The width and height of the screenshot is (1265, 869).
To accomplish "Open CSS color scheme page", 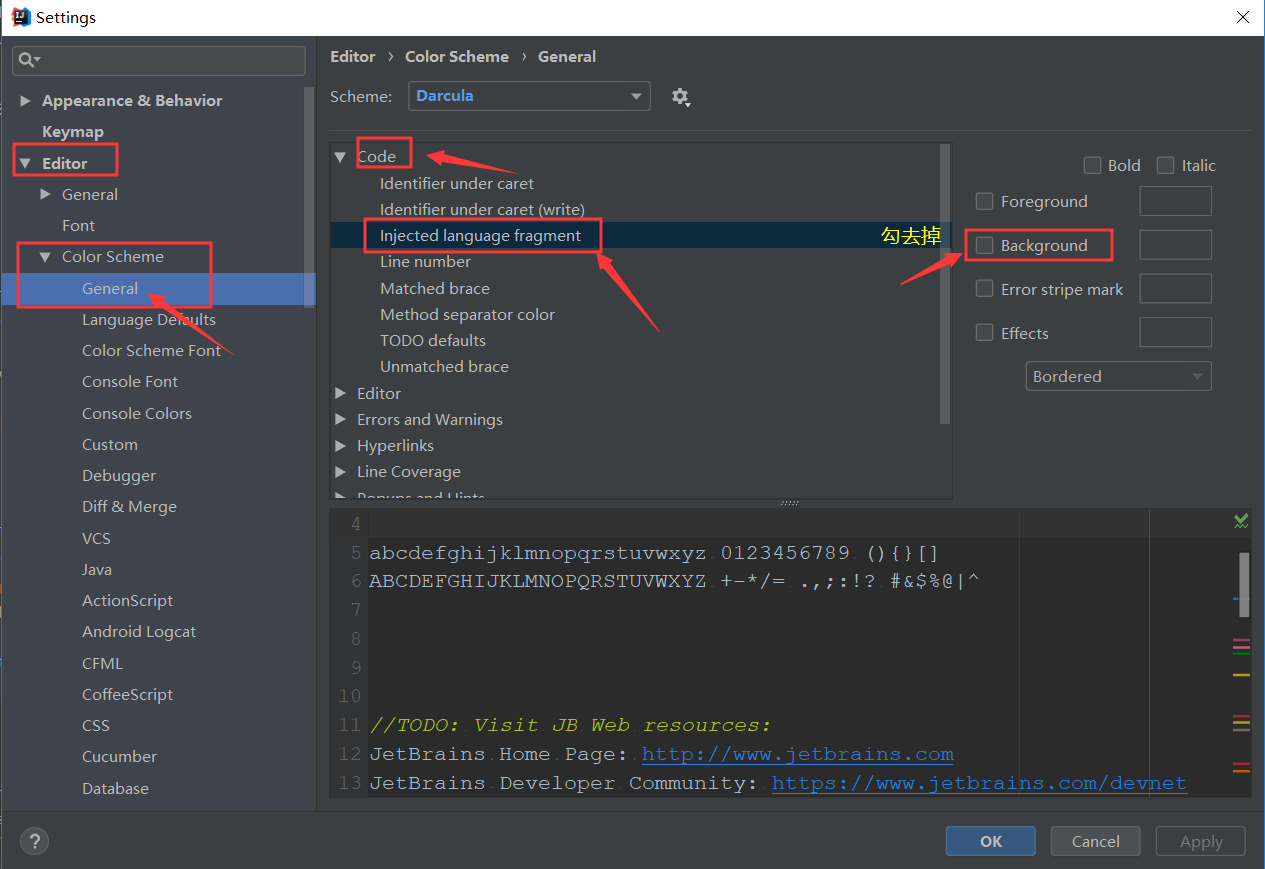I will 96,726.
